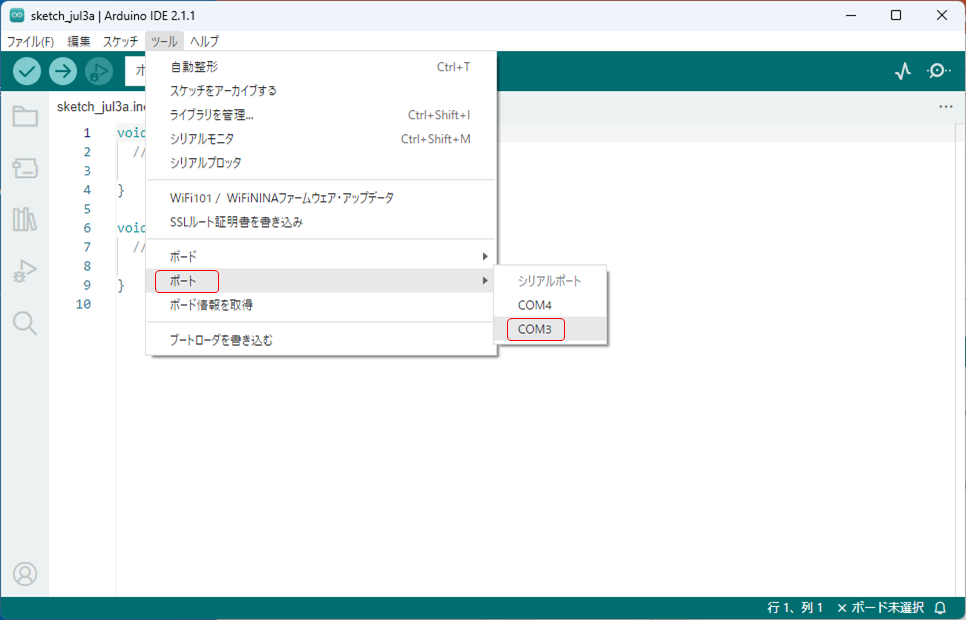Screen dimensions: 966x620
Task: Choose シリアルプロッタ menu entry
Action: pyautogui.click(x=321, y=163)
